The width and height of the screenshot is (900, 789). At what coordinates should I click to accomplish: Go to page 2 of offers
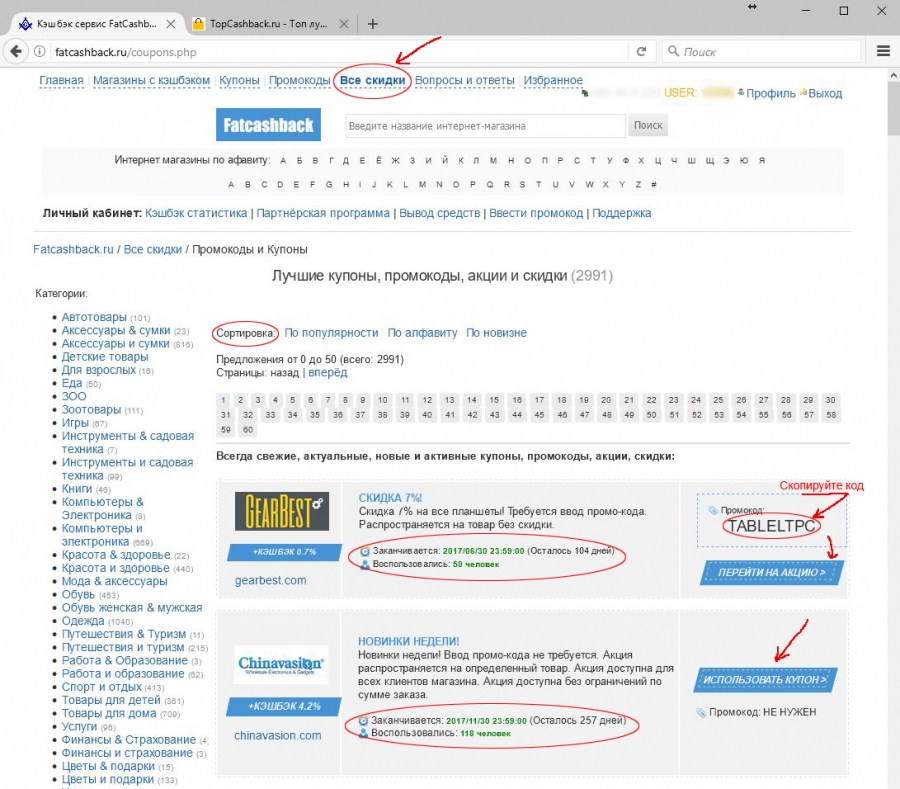(x=240, y=400)
